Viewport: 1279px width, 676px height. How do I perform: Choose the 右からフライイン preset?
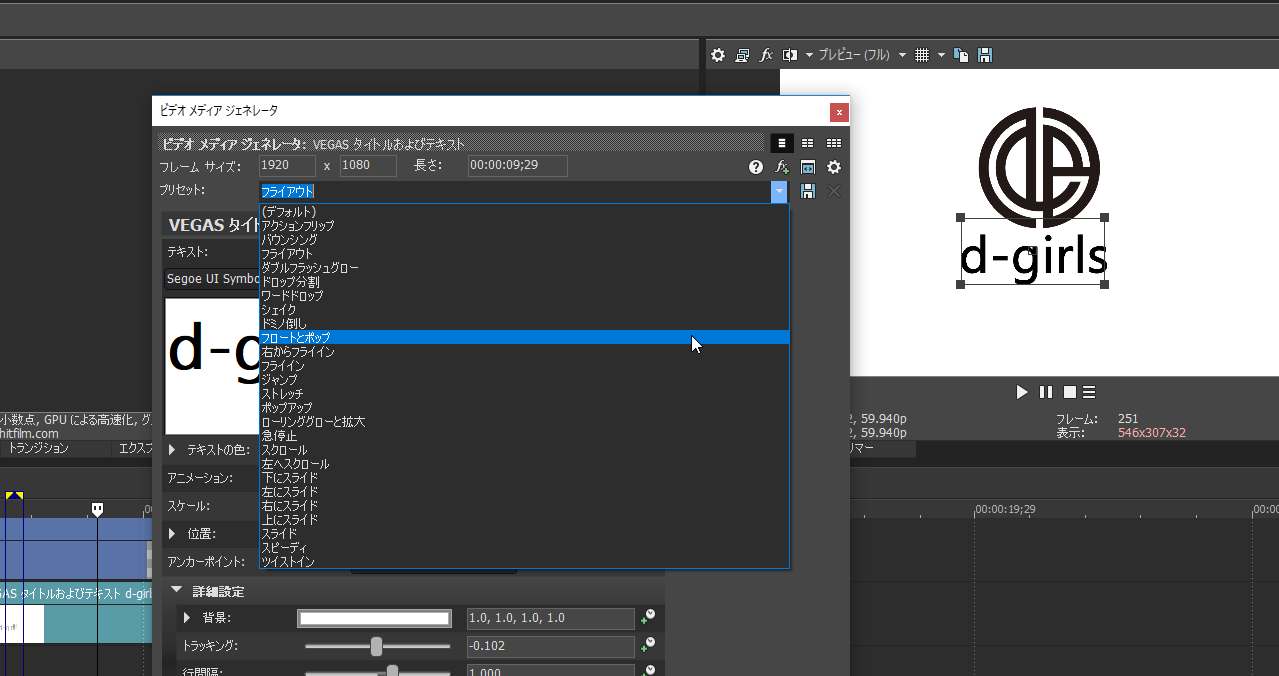[x=524, y=352]
